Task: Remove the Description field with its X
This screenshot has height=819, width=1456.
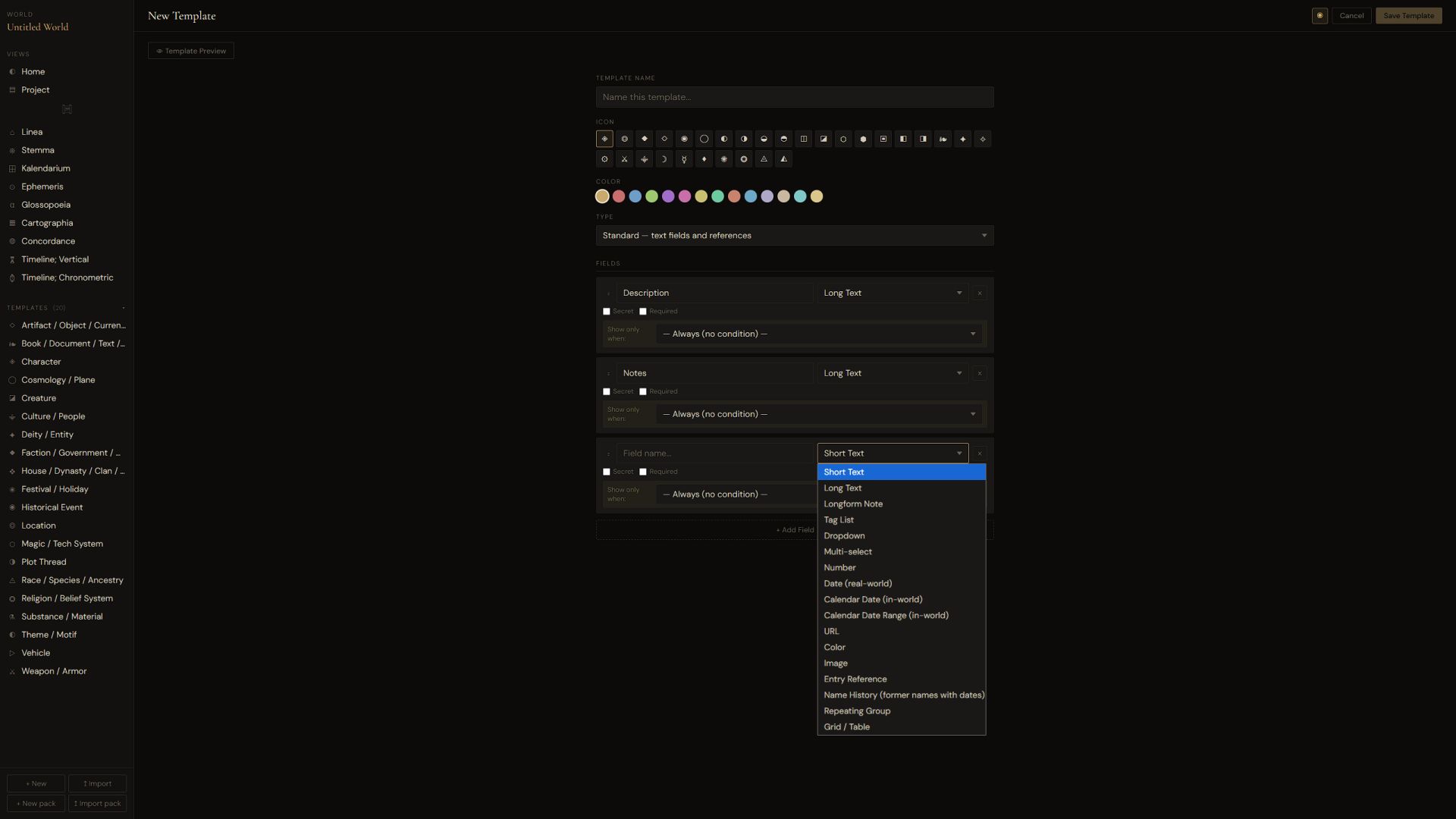Action: (x=980, y=293)
